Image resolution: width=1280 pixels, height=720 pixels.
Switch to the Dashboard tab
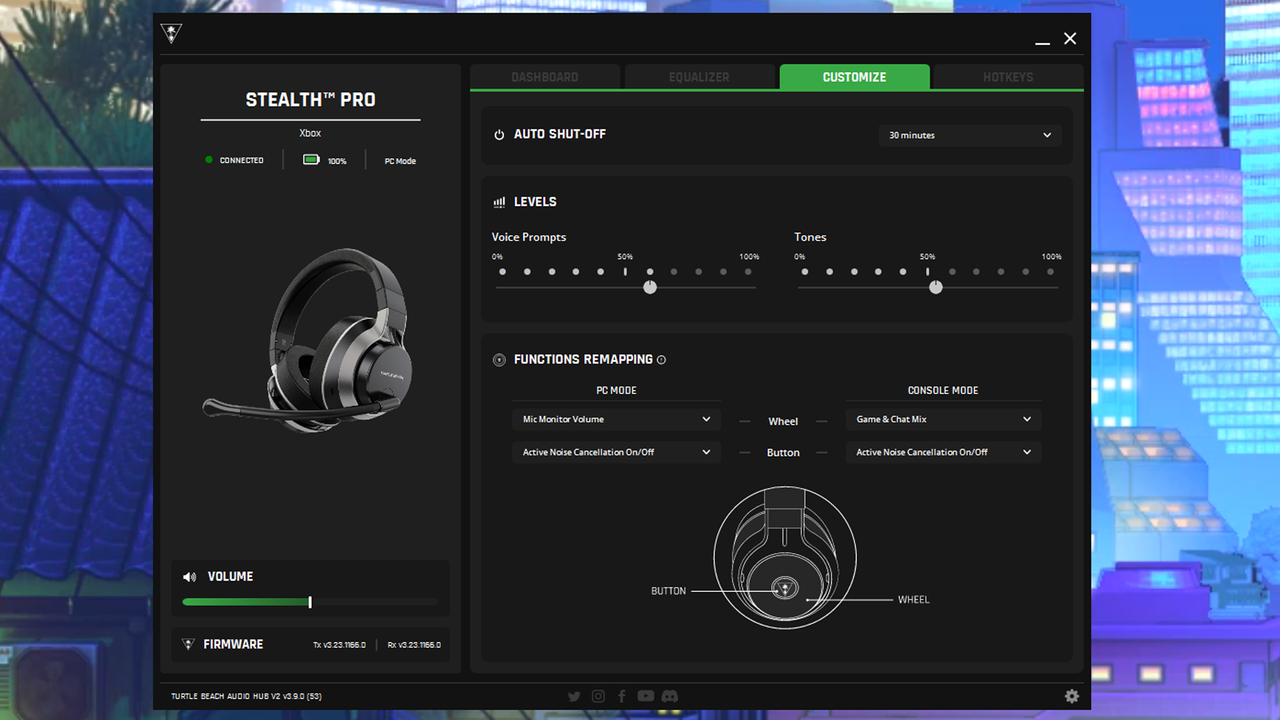click(x=545, y=77)
